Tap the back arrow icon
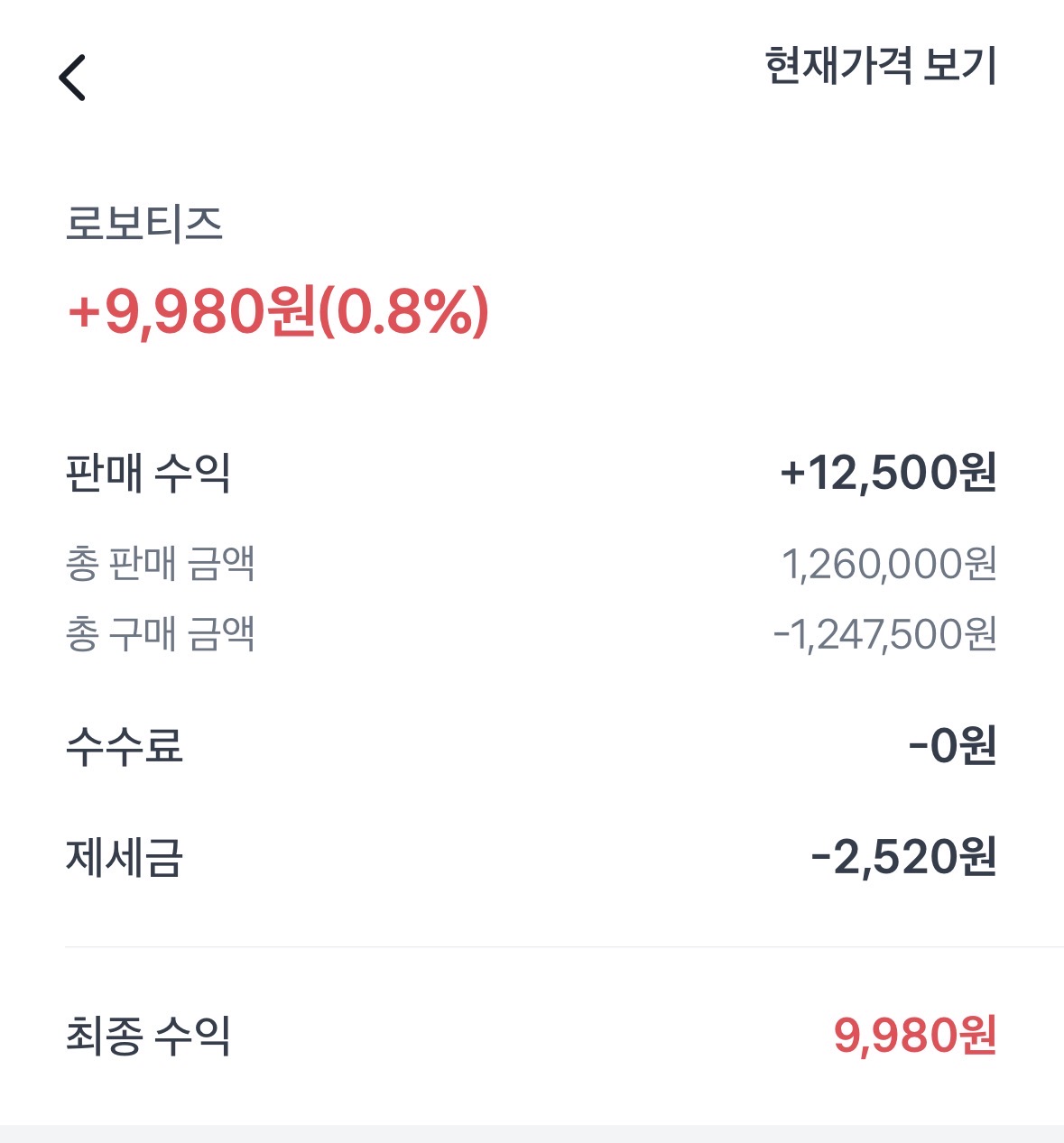1064x1143 pixels. 72,78
